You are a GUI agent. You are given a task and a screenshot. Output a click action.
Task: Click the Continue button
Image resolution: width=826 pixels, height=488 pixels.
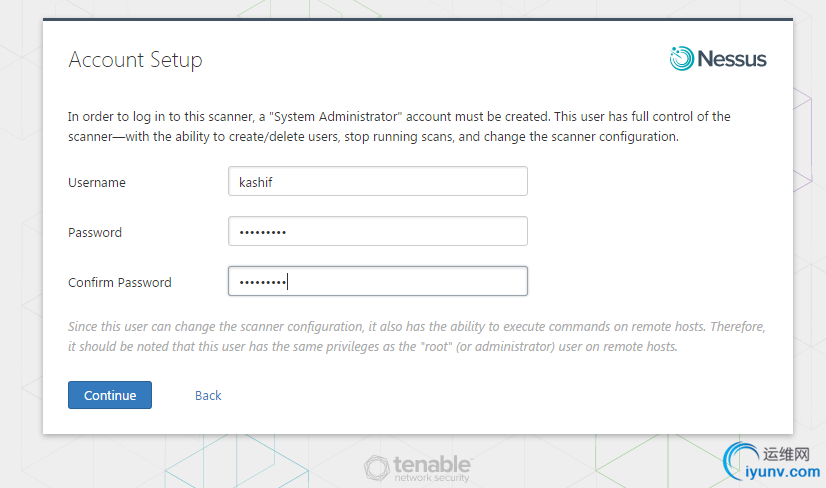[x=110, y=395]
